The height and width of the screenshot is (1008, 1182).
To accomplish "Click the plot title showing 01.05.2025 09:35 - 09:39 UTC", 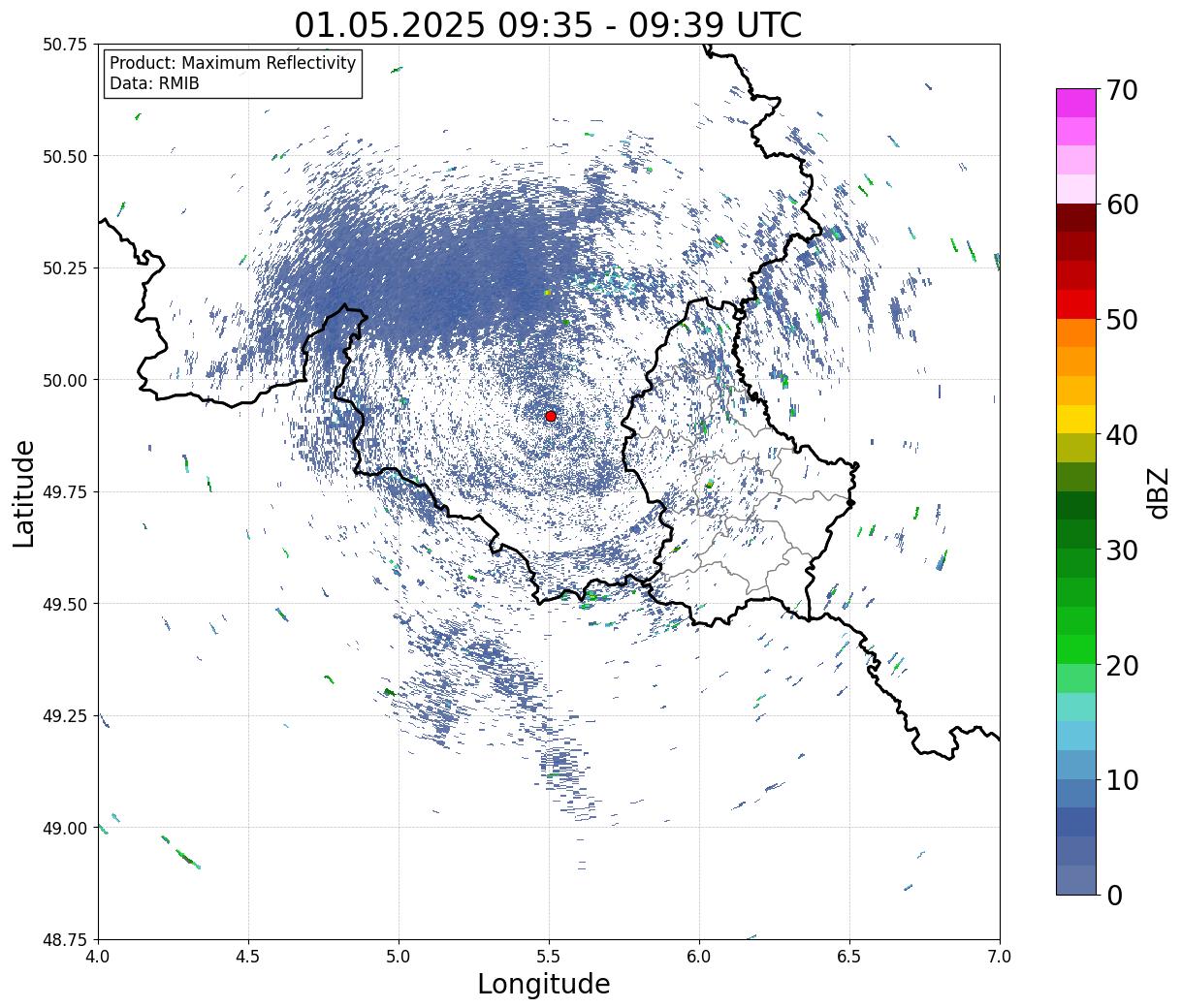I will [548, 24].
